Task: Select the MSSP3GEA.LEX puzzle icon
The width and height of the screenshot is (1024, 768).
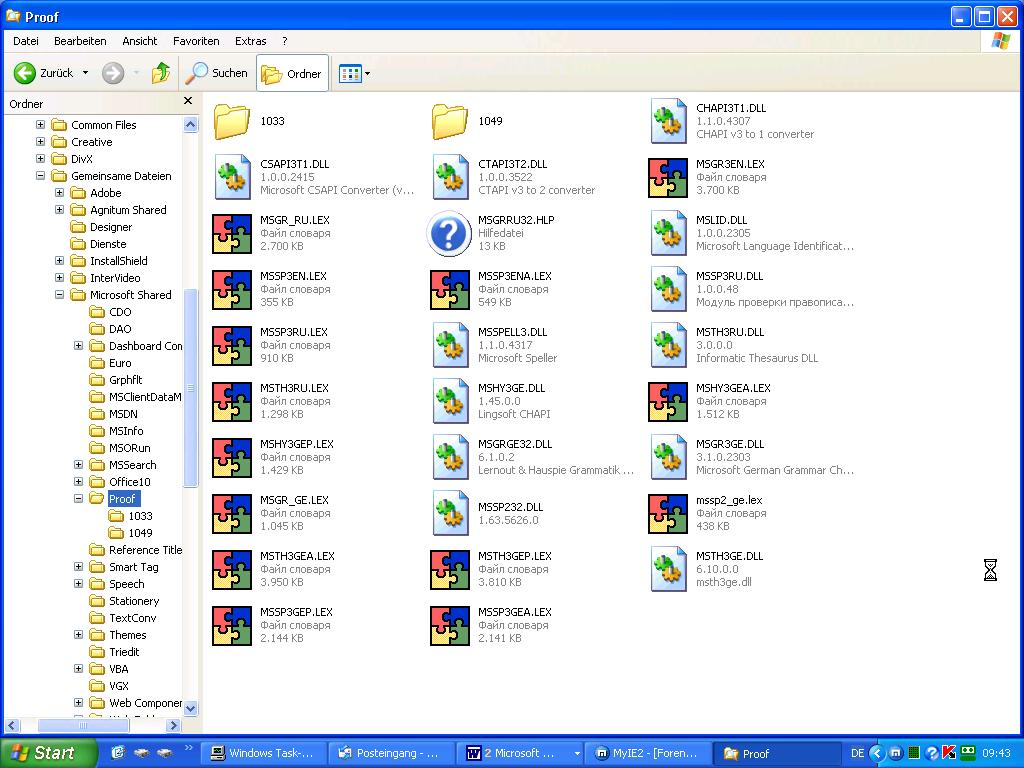Action: click(x=449, y=626)
